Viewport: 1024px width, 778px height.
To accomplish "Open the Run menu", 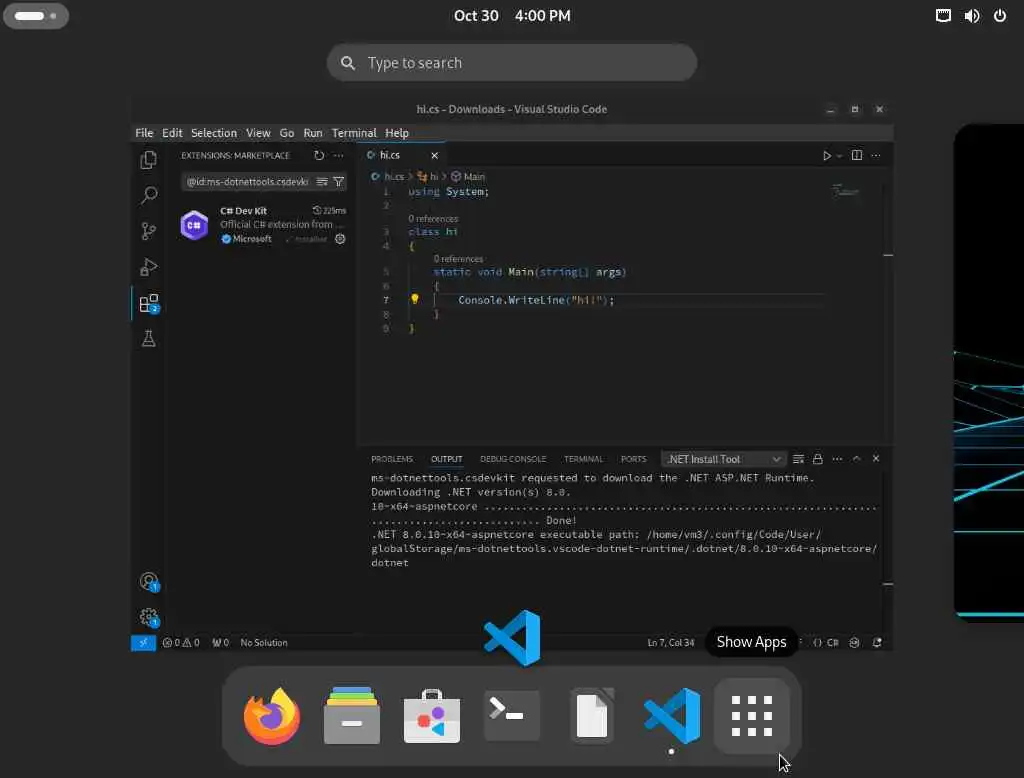I will pyautogui.click(x=313, y=133).
